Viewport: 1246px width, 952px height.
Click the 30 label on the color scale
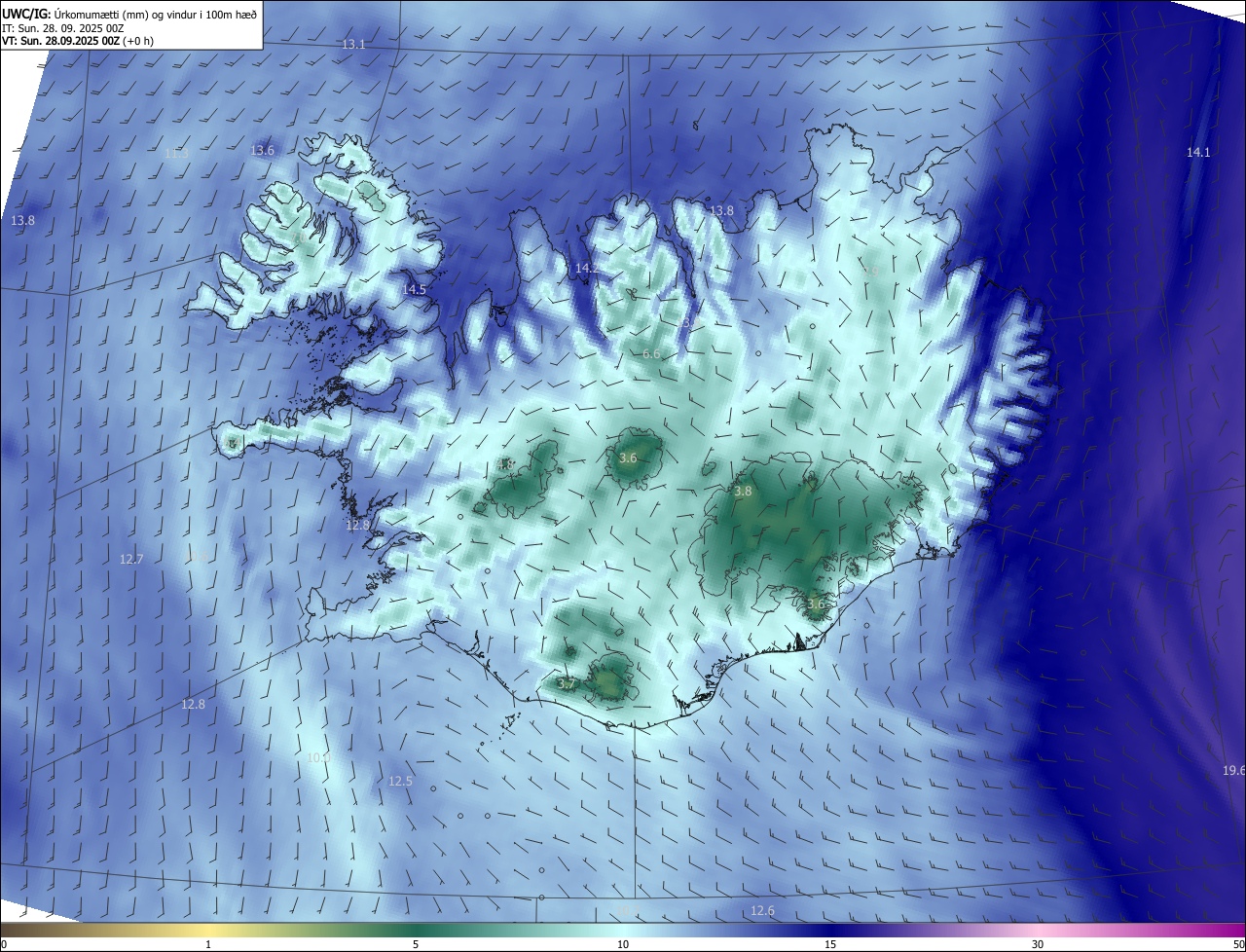1038,944
